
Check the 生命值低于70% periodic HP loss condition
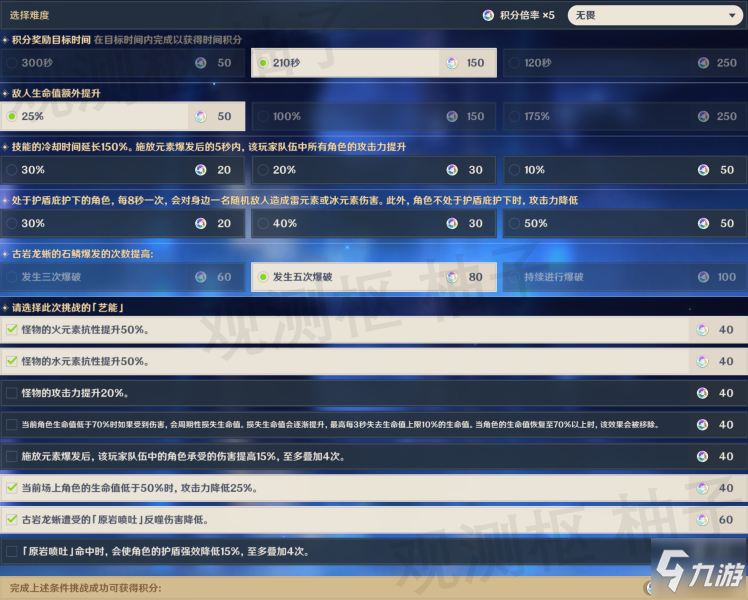tap(12, 424)
